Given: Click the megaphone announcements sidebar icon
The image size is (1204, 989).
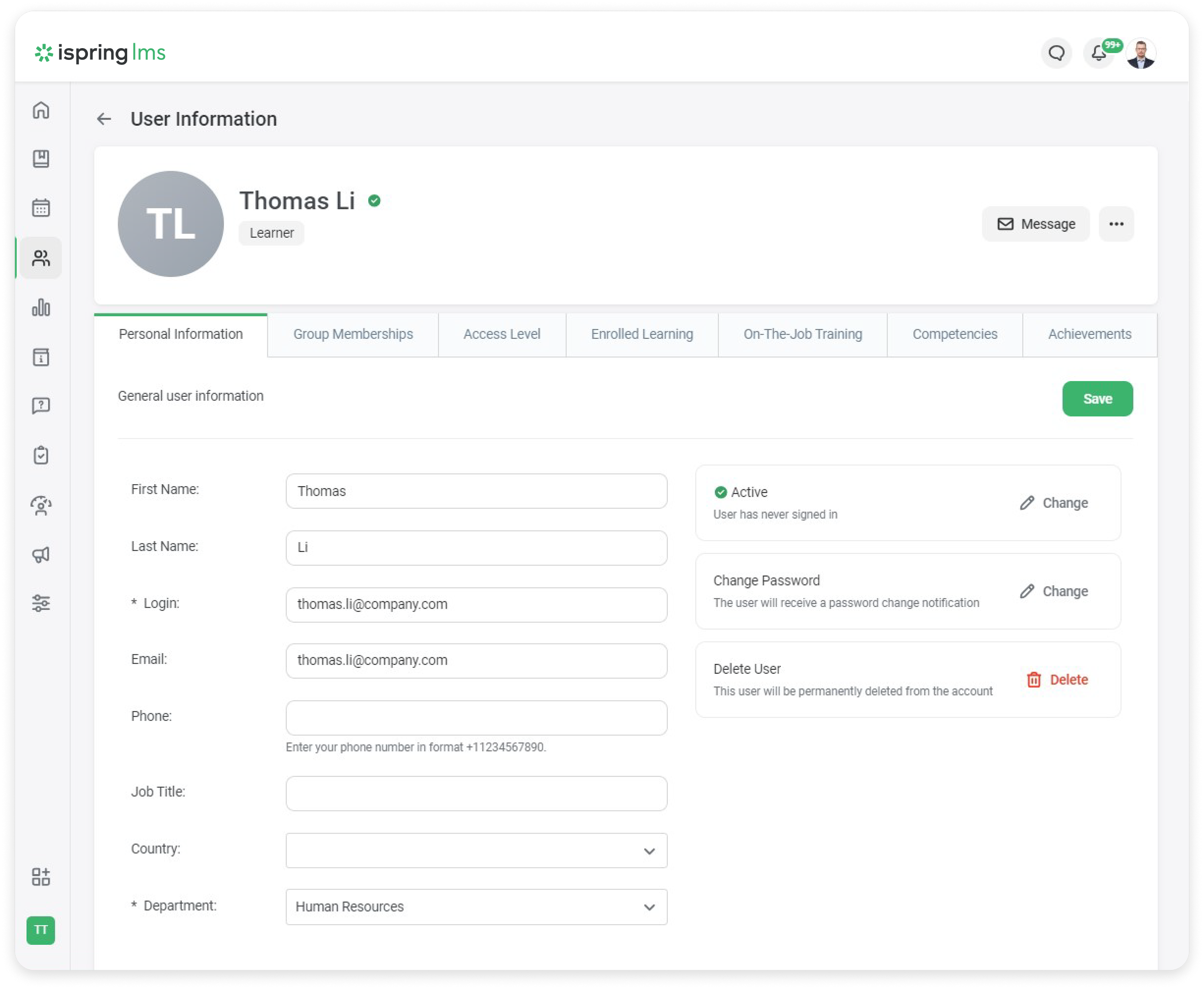Looking at the screenshot, I should [41, 554].
